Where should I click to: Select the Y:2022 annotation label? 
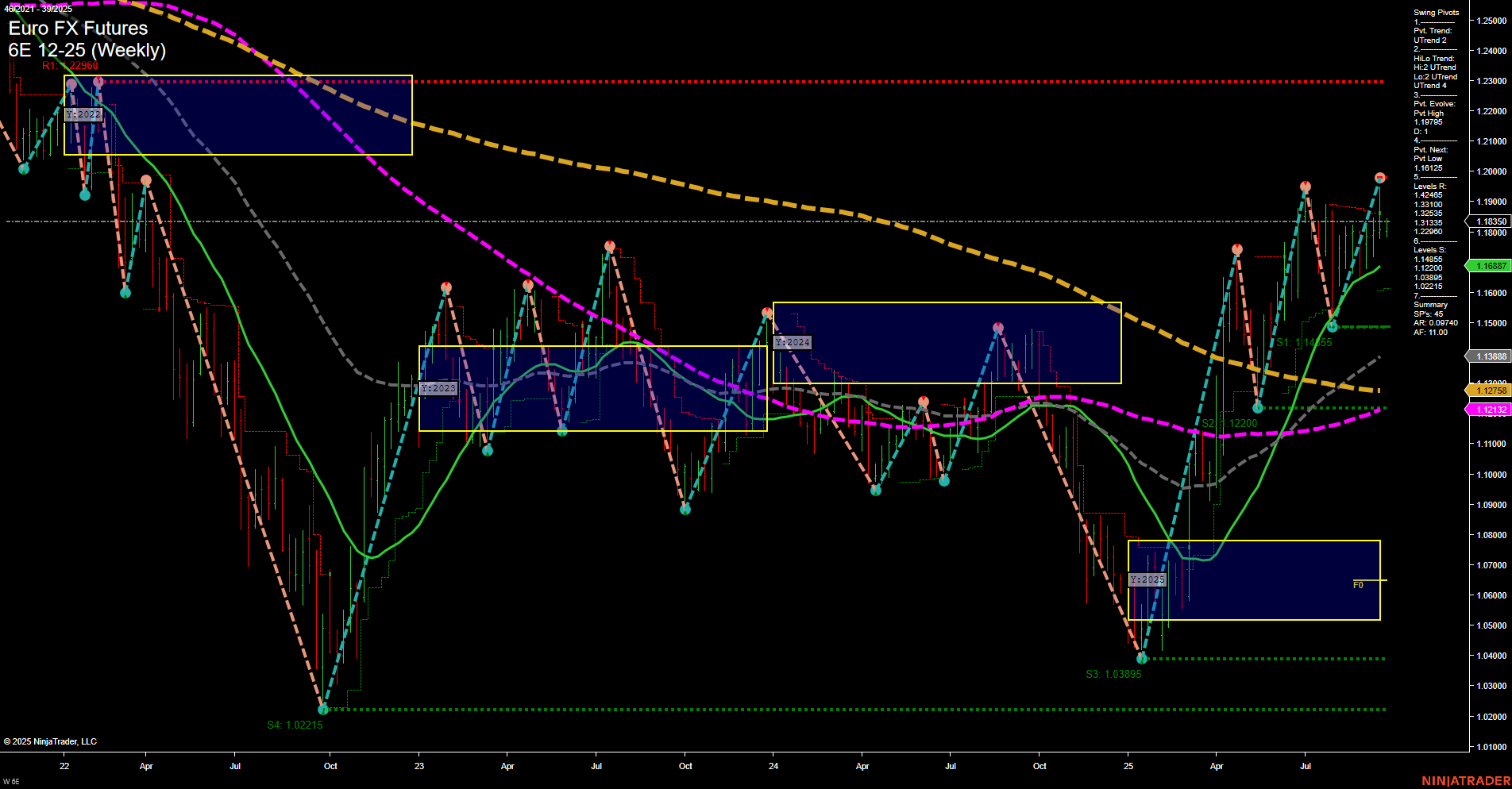coord(83,114)
